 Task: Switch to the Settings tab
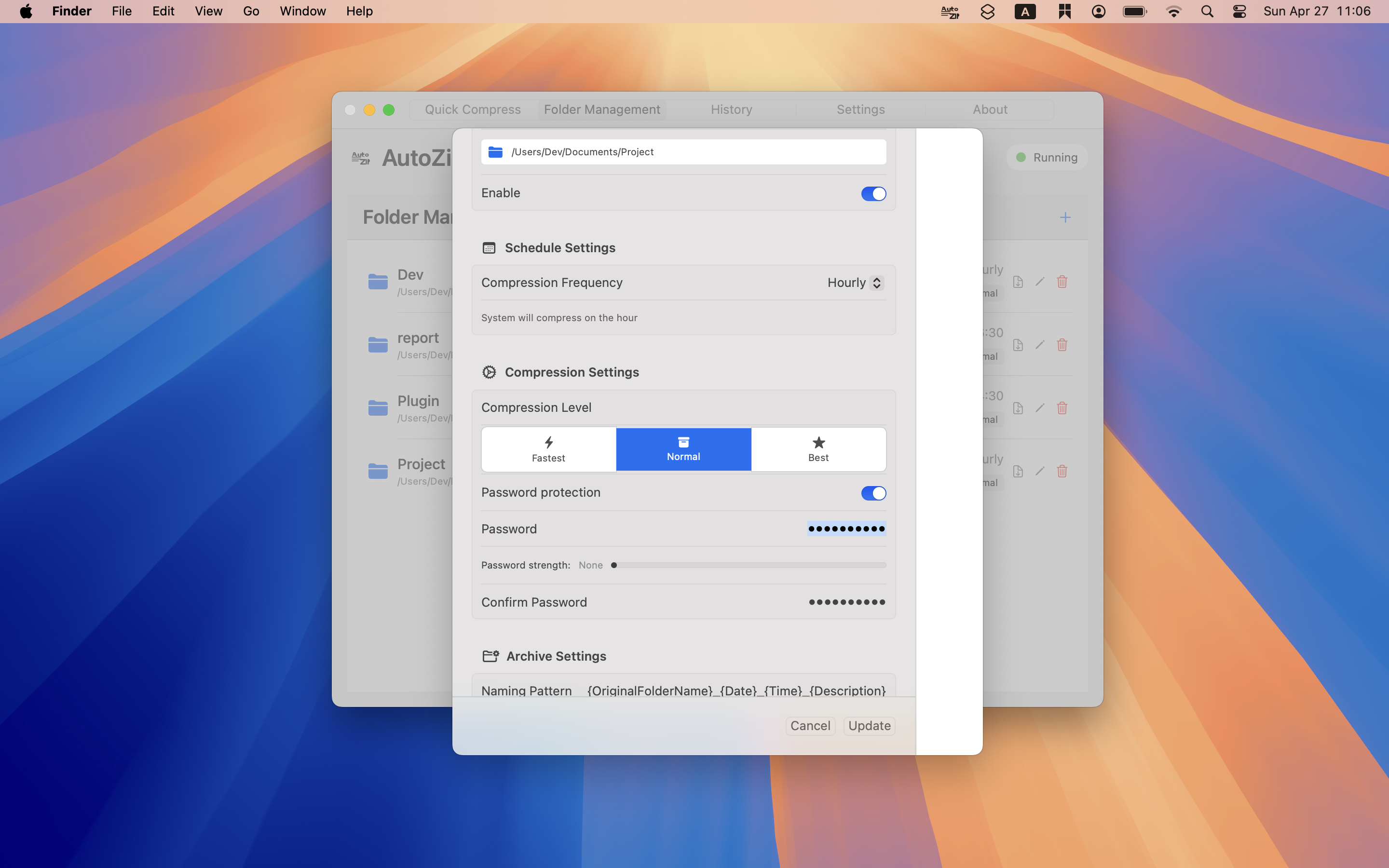[860, 109]
